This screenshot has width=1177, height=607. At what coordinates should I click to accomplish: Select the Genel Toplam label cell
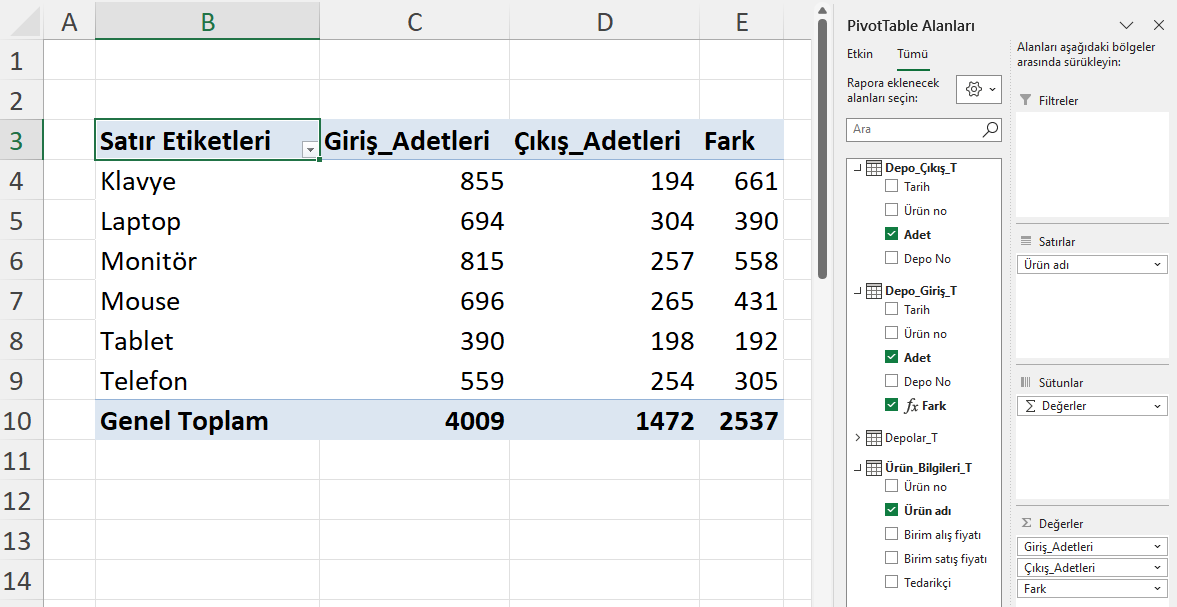tap(208, 420)
